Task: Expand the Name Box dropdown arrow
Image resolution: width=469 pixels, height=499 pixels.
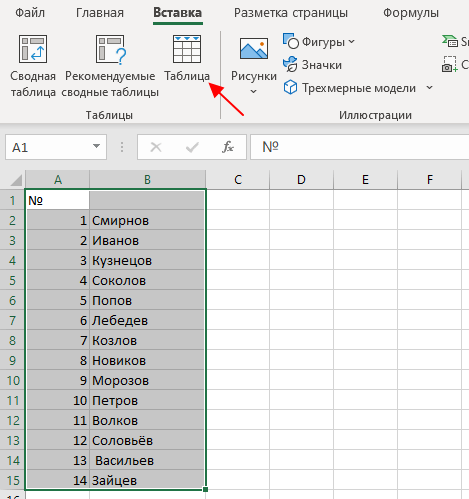Action: (96, 146)
